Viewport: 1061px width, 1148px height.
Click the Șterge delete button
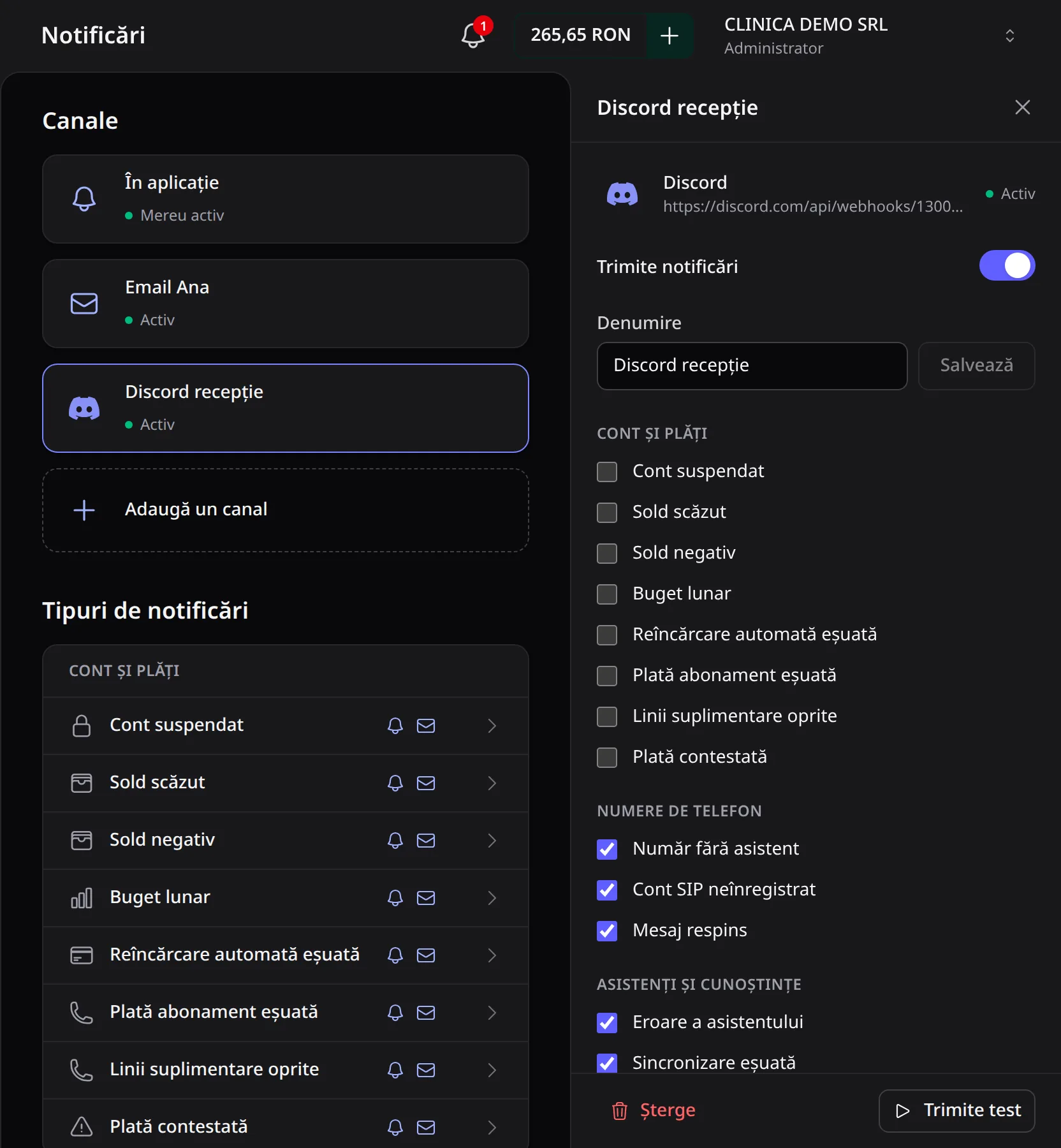click(653, 1110)
